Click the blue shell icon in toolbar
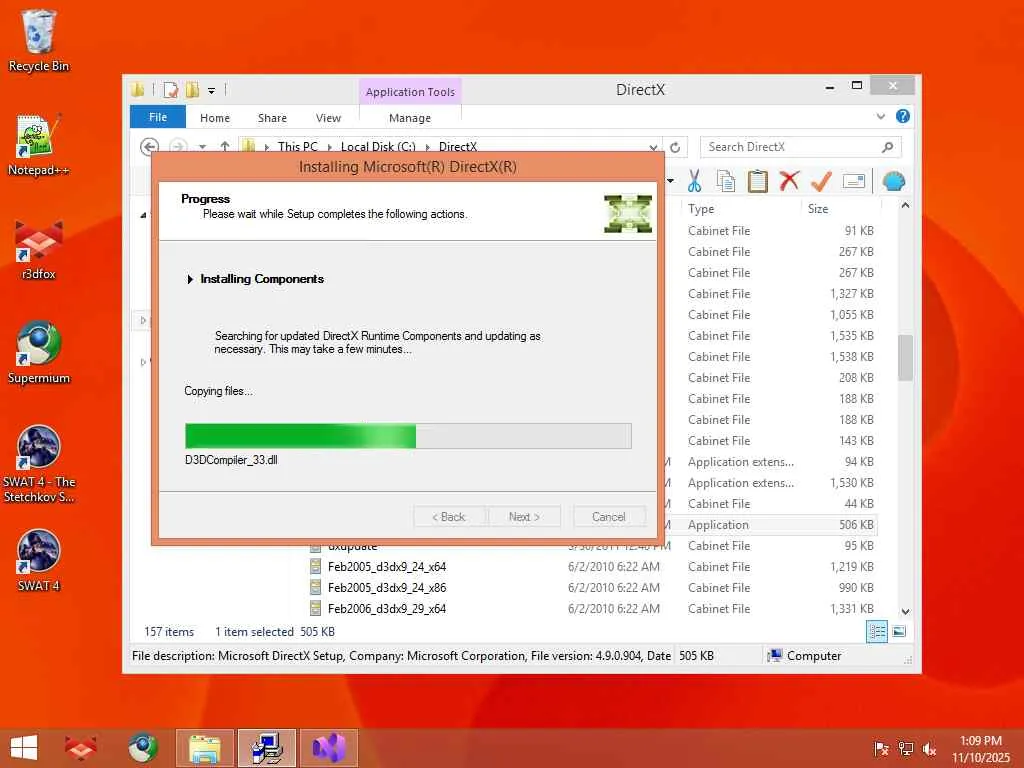The height and width of the screenshot is (768, 1024). coord(893,181)
